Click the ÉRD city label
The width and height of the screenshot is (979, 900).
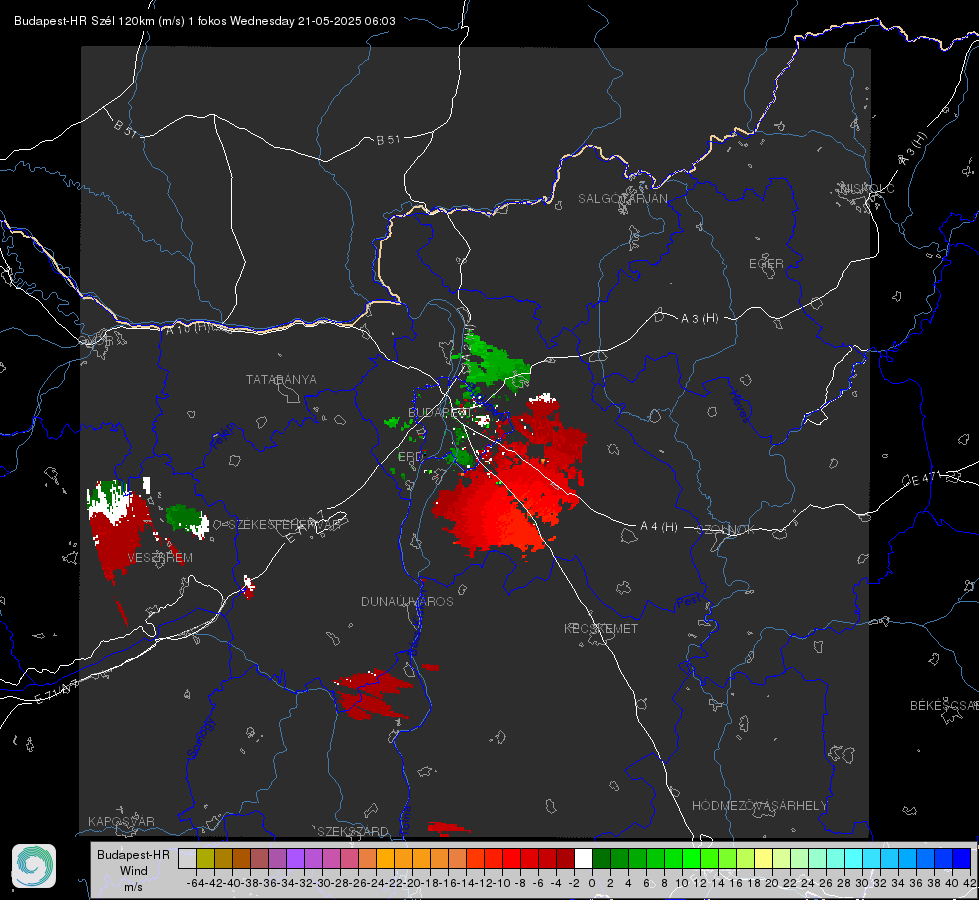[410, 457]
